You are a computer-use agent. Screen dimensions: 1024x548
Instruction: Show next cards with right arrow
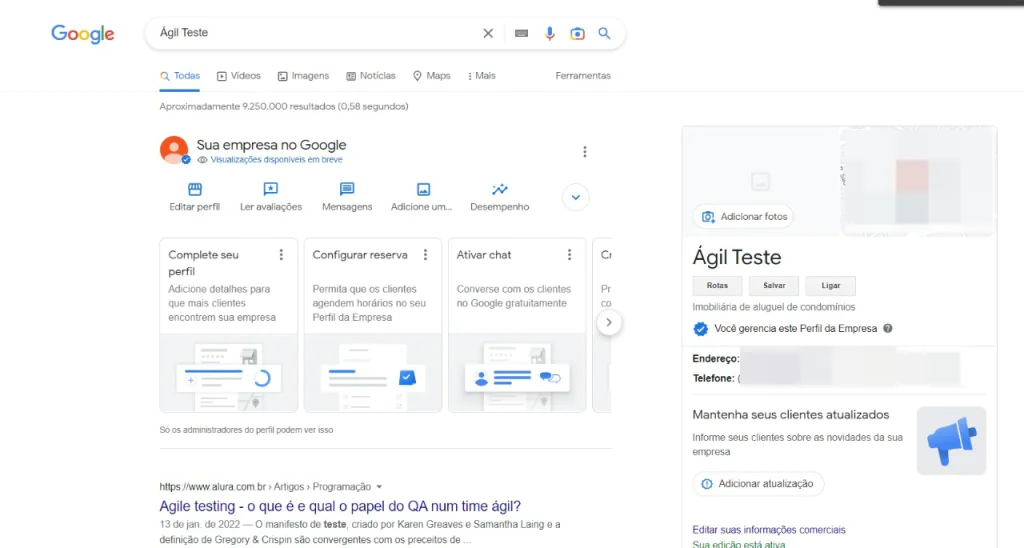tap(609, 322)
